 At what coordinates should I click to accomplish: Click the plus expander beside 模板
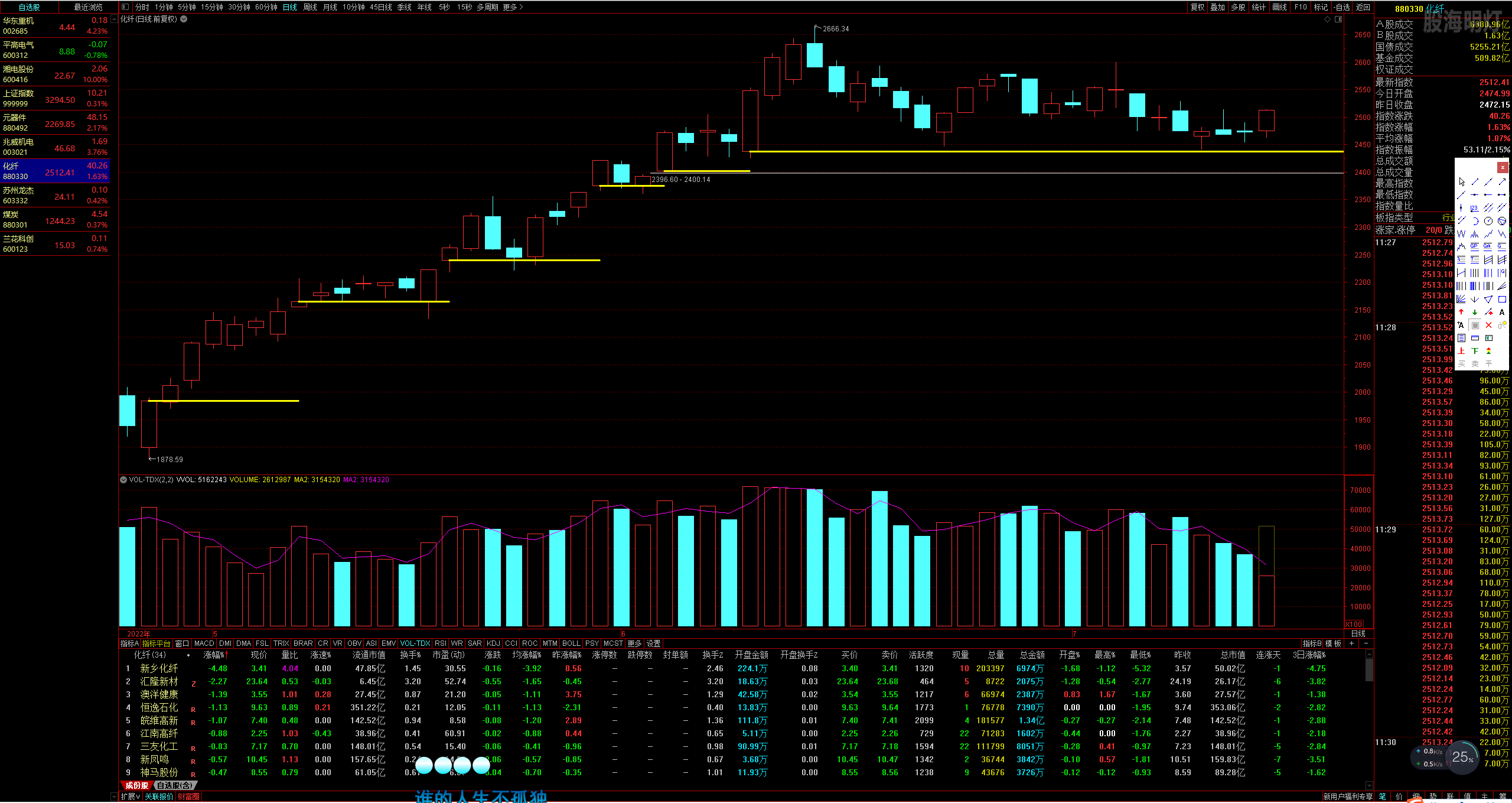[x=1351, y=643]
